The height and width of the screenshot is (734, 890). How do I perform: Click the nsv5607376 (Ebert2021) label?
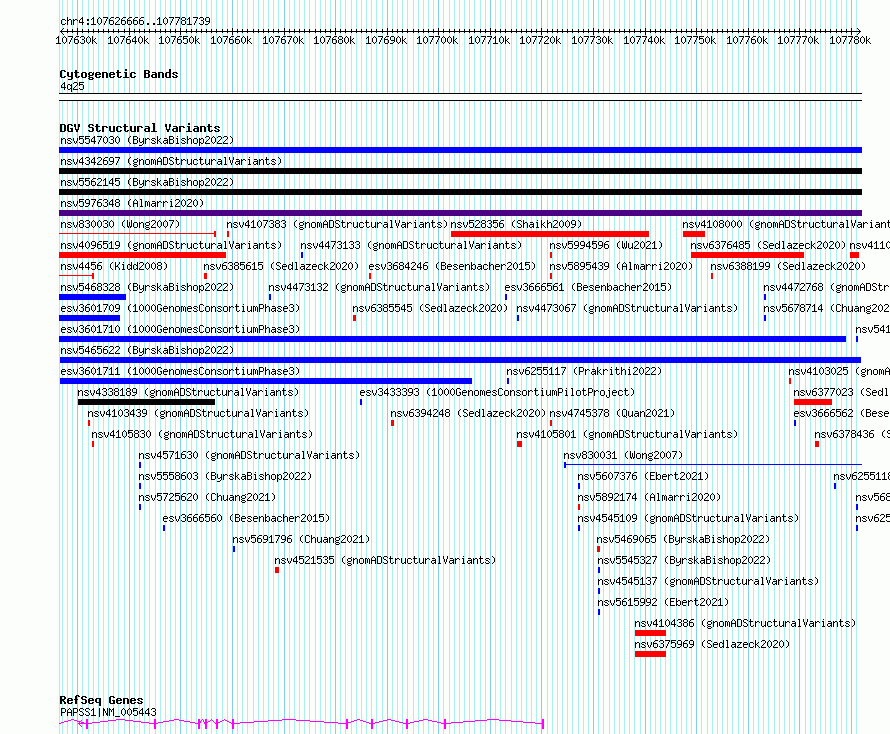coord(643,476)
